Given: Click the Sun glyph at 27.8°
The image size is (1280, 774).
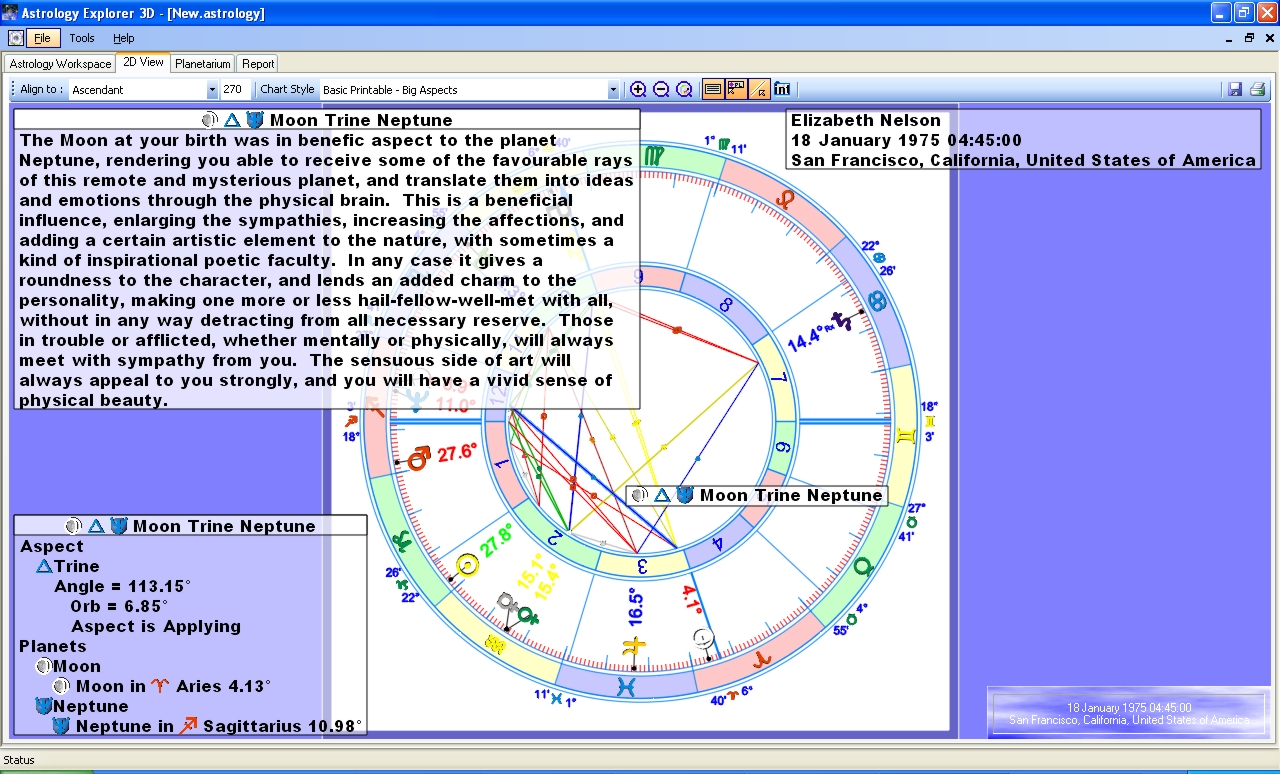Looking at the screenshot, I should click(x=466, y=567).
